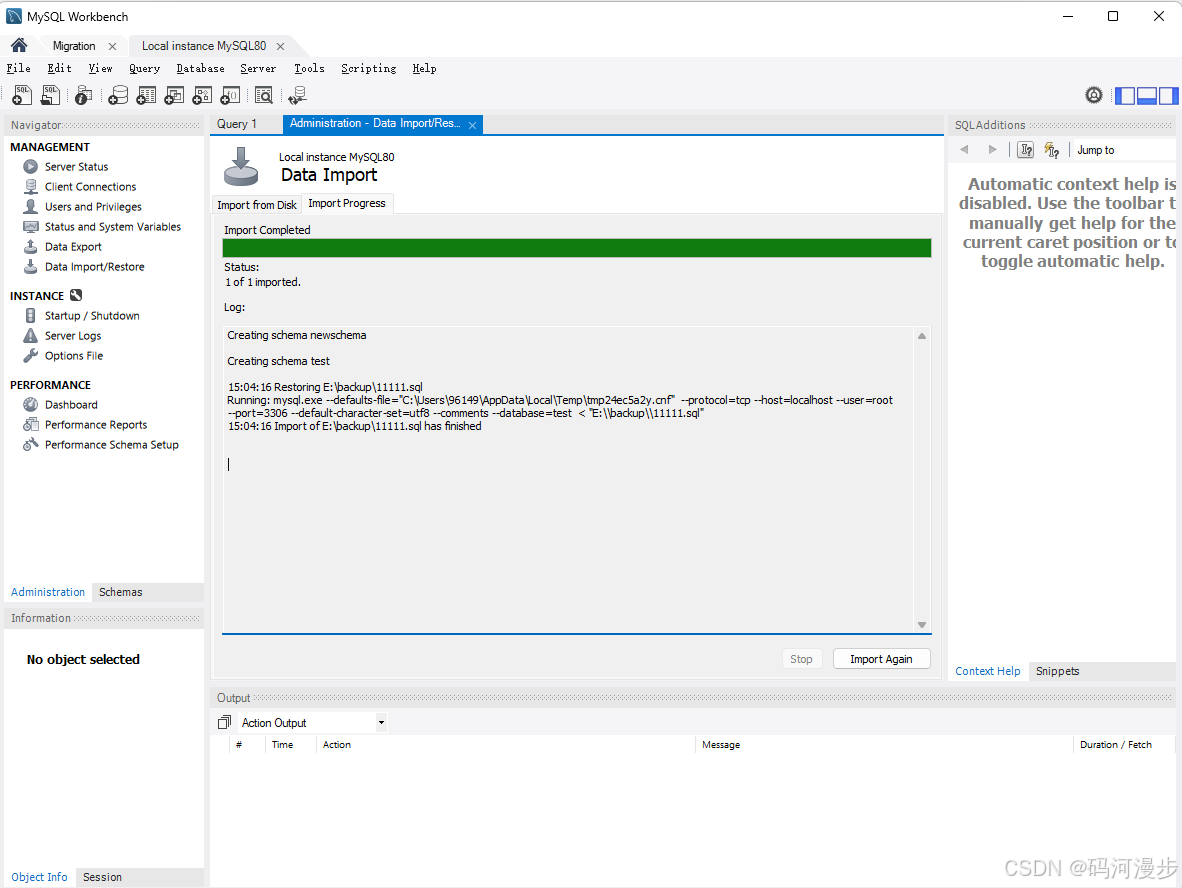Click the Import Again button
This screenshot has height=888, width=1182.
coord(881,659)
